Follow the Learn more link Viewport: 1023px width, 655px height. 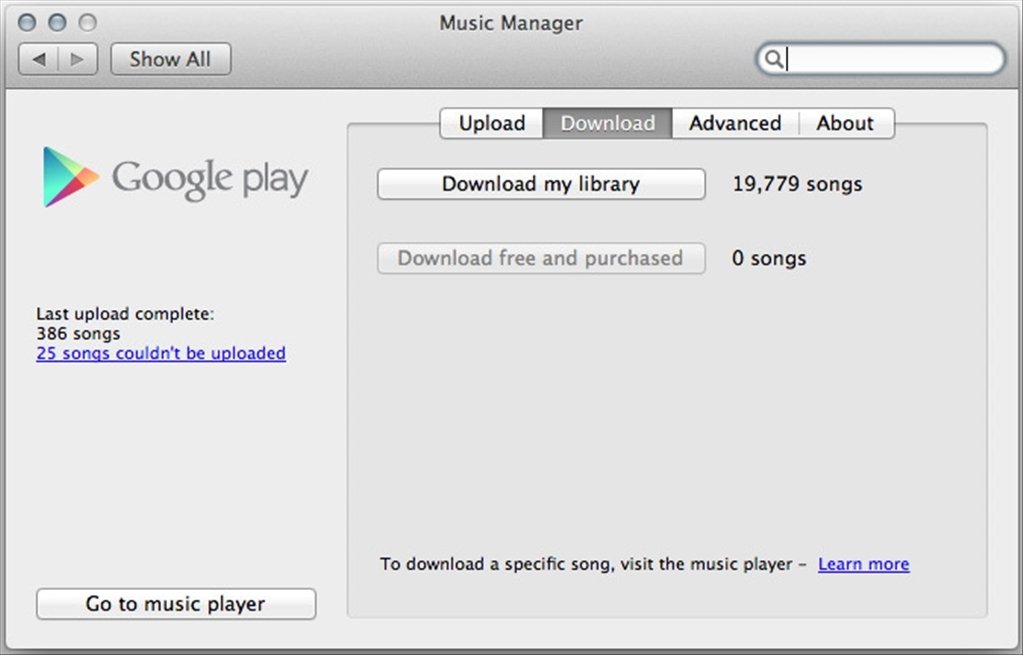coord(864,564)
